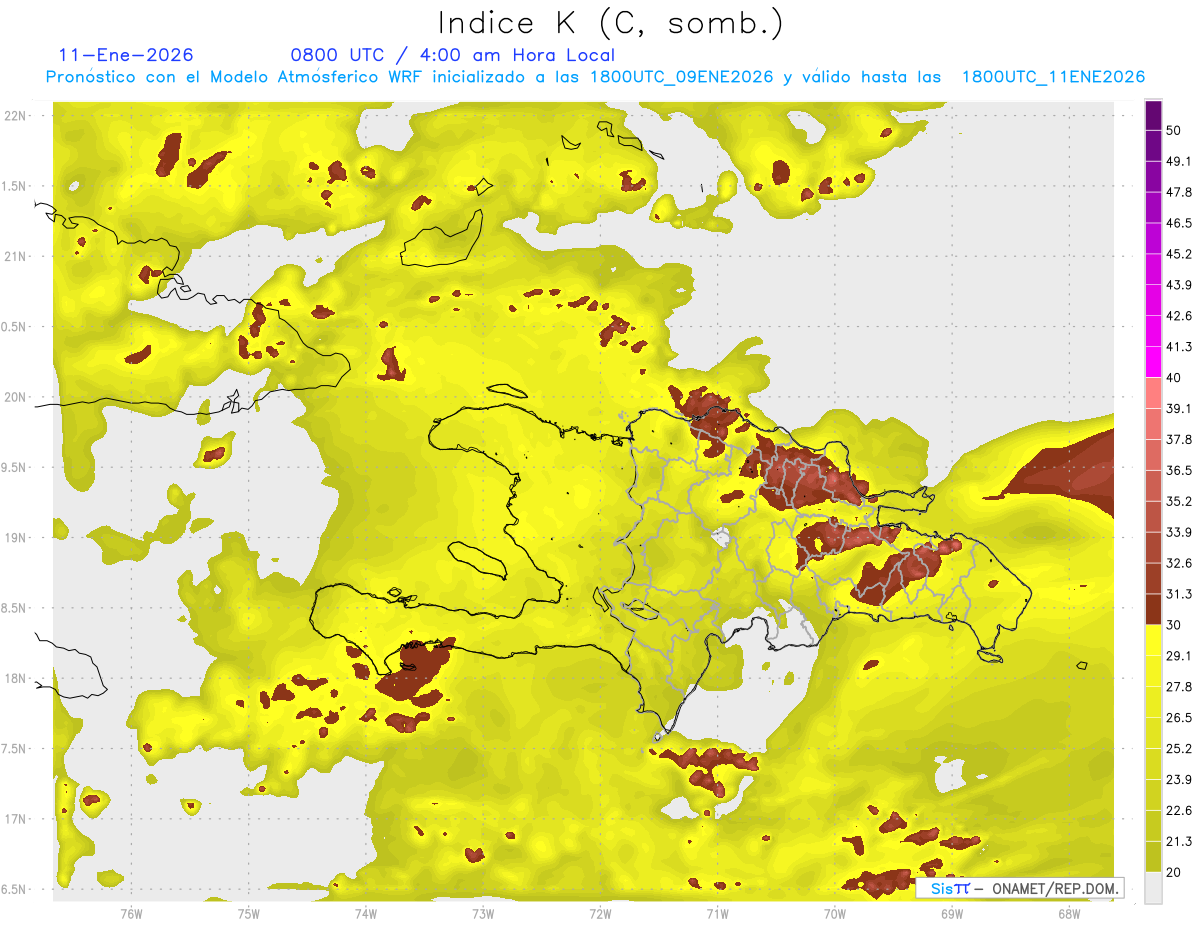Pick the dark purple swatch above 50

tap(1153, 115)
